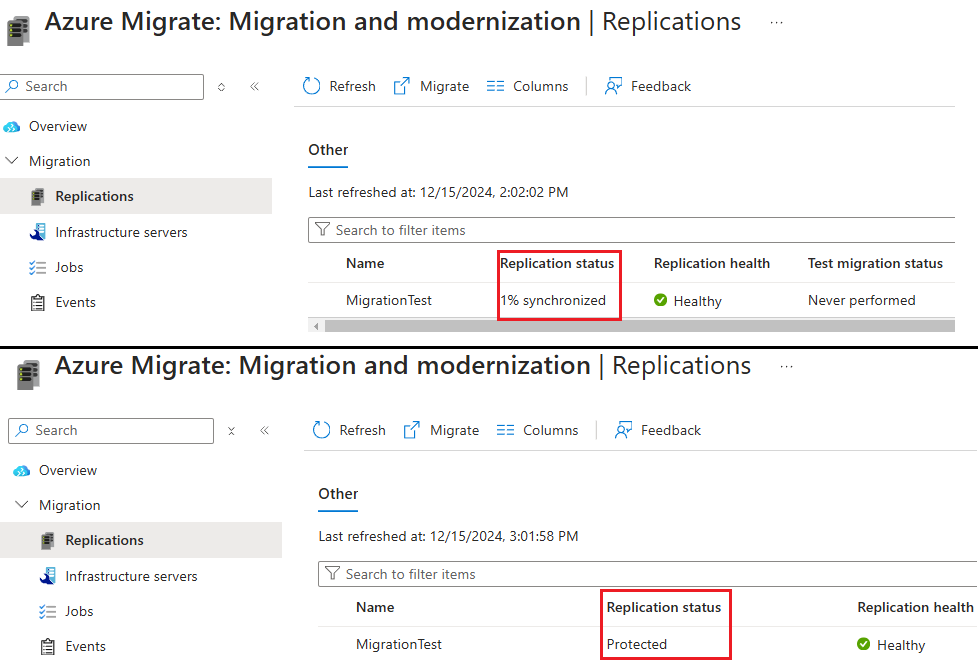The width and height of the screenshot is (978, 660).
Task: Sort by Replication status column in bottom table
Action: click(x=664, y=607)
